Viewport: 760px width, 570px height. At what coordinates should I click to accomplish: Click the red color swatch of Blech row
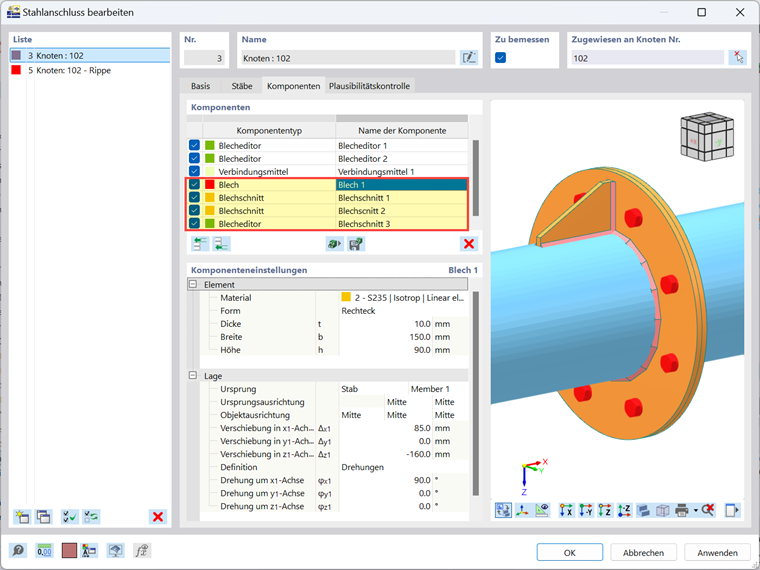209,184
